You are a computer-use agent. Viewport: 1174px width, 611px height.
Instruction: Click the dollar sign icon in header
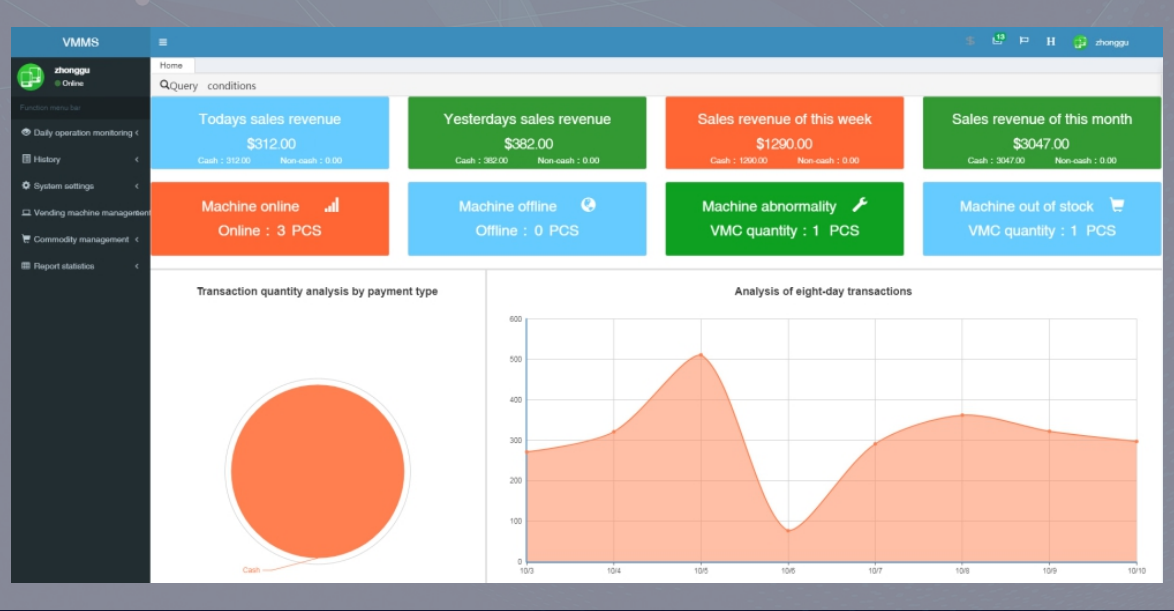tap(970, 41)
